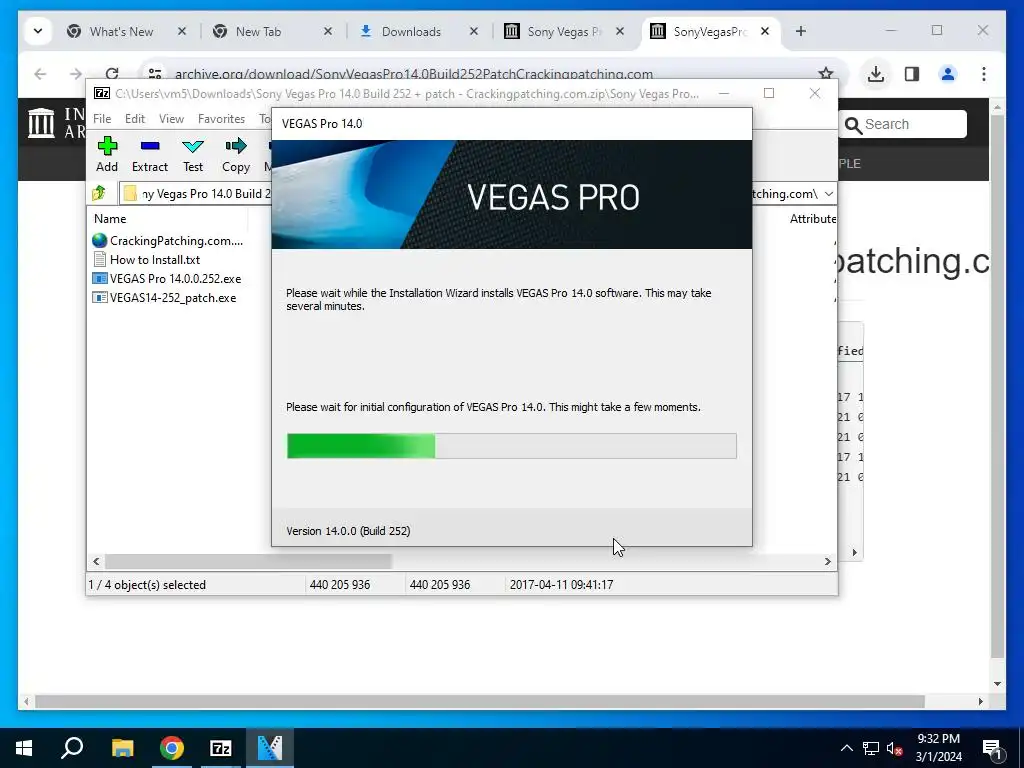Go up one folder level in 7-Zip
Viewport: 1024px width, 768px height.
tap(99, 193)
